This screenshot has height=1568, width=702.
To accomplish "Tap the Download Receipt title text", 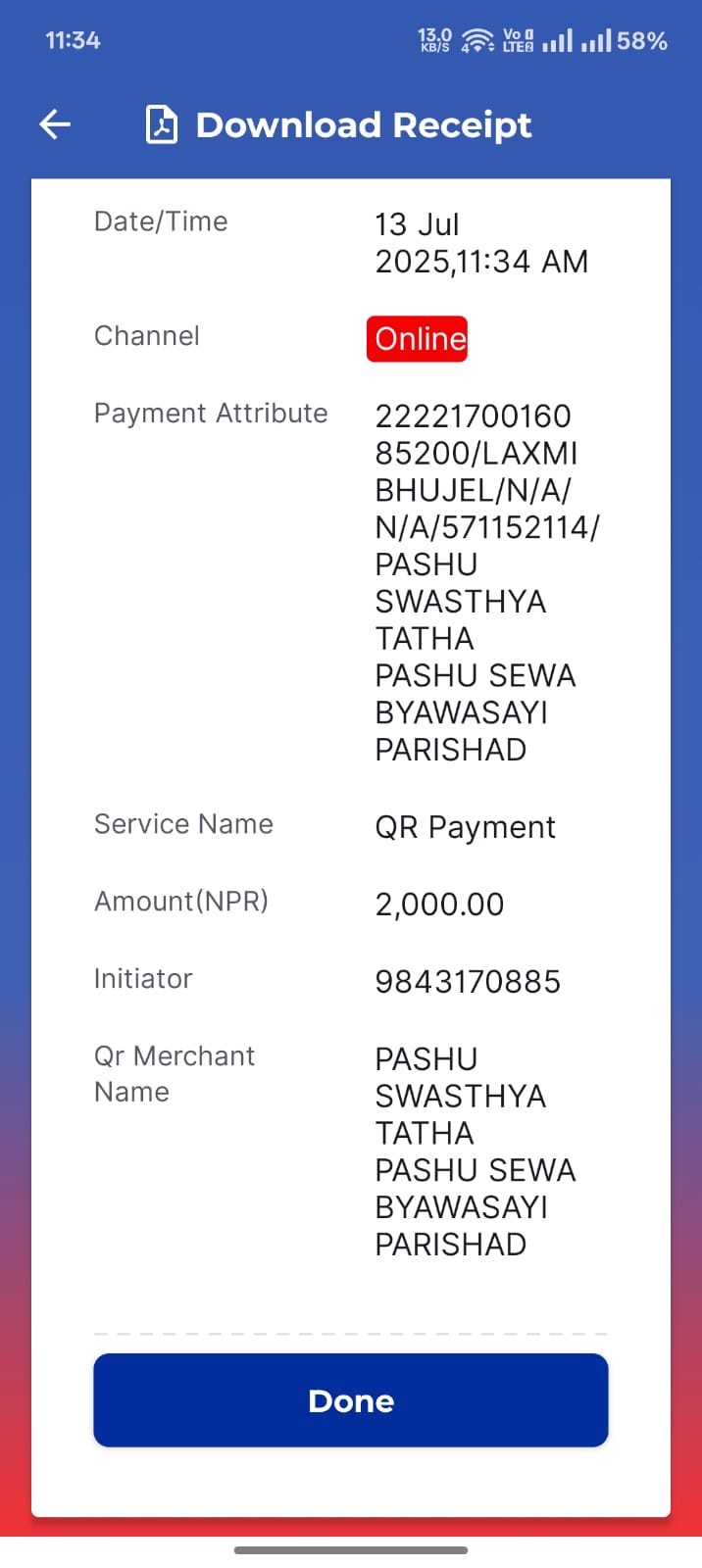I will click(x=364, y=124).
